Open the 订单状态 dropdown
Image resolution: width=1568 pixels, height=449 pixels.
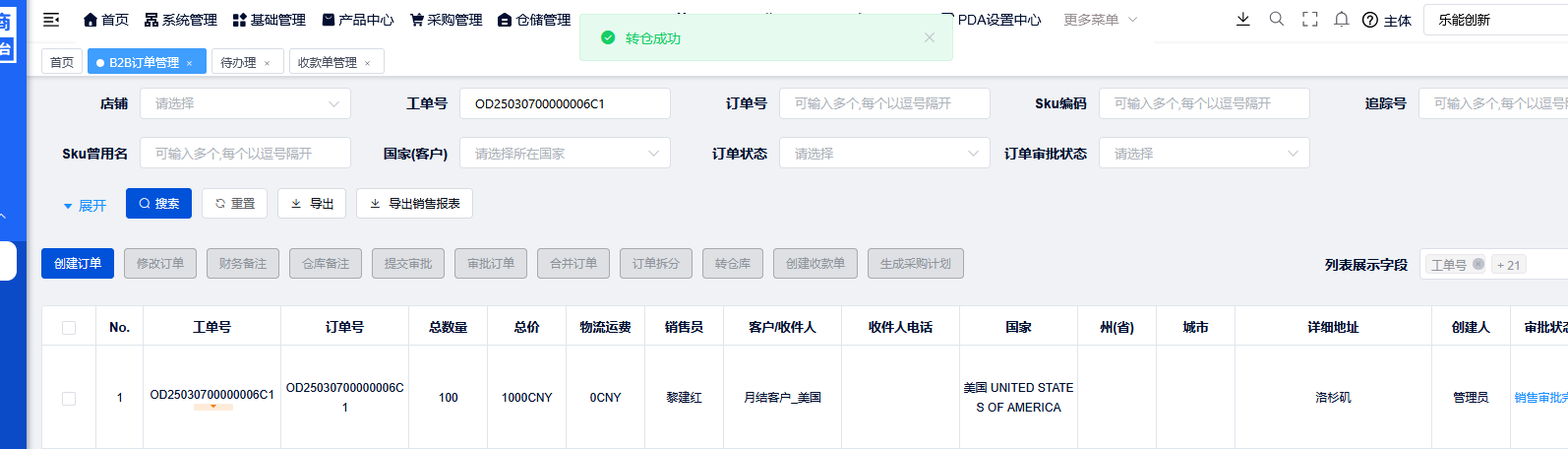click(x=884, y=154)
